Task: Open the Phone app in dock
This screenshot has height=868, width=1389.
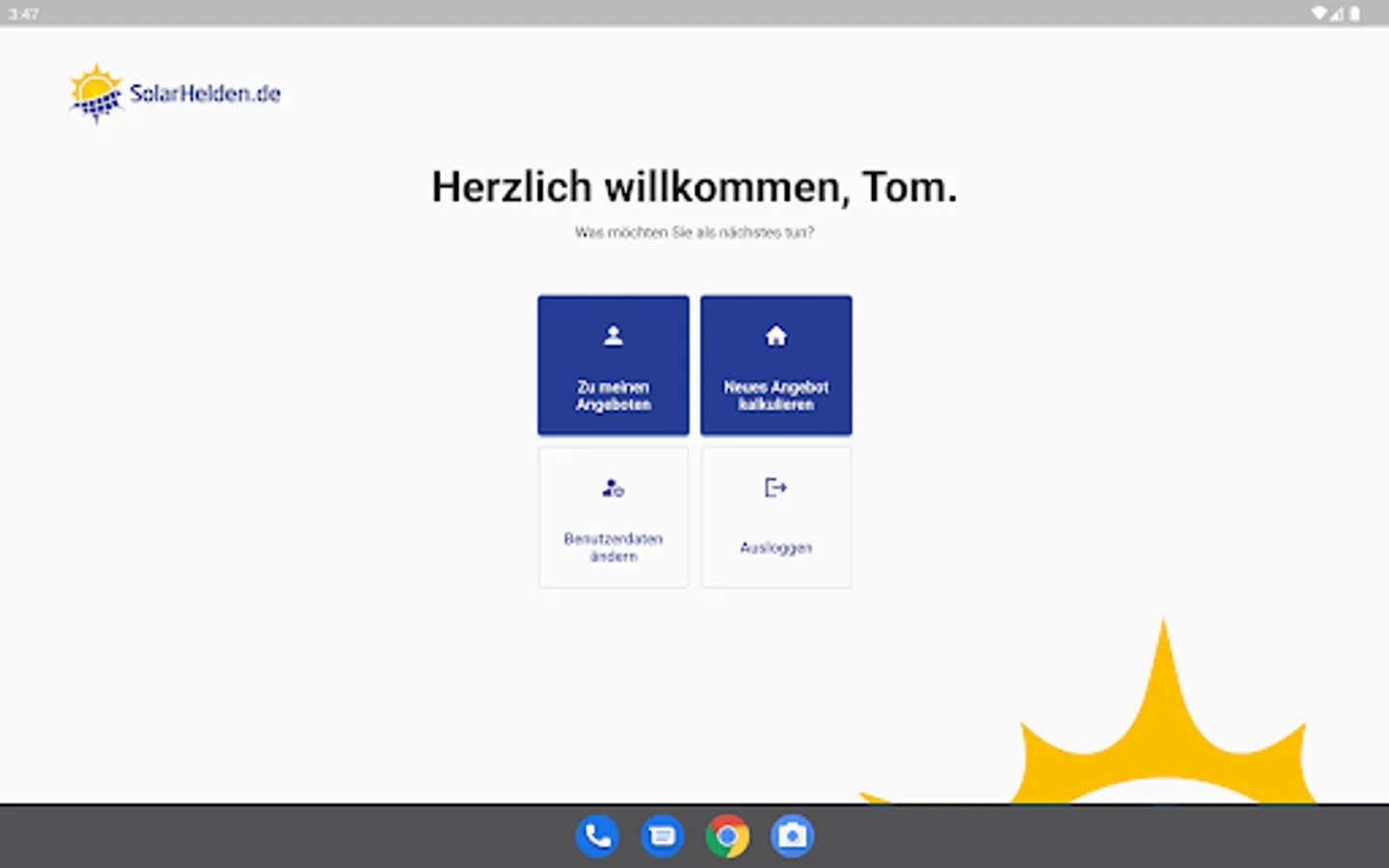Action: click(597, 836)
